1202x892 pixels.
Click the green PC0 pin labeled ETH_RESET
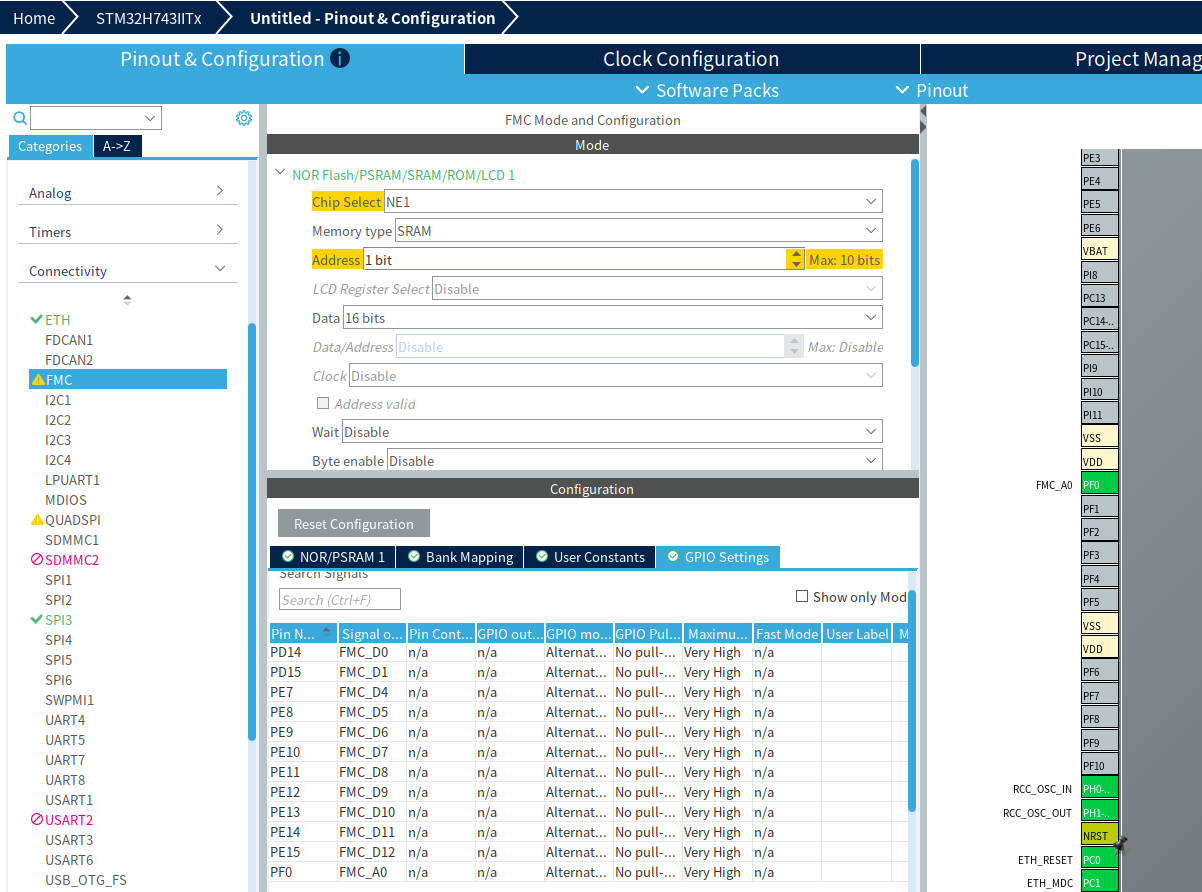click(x=1099, y=859)
